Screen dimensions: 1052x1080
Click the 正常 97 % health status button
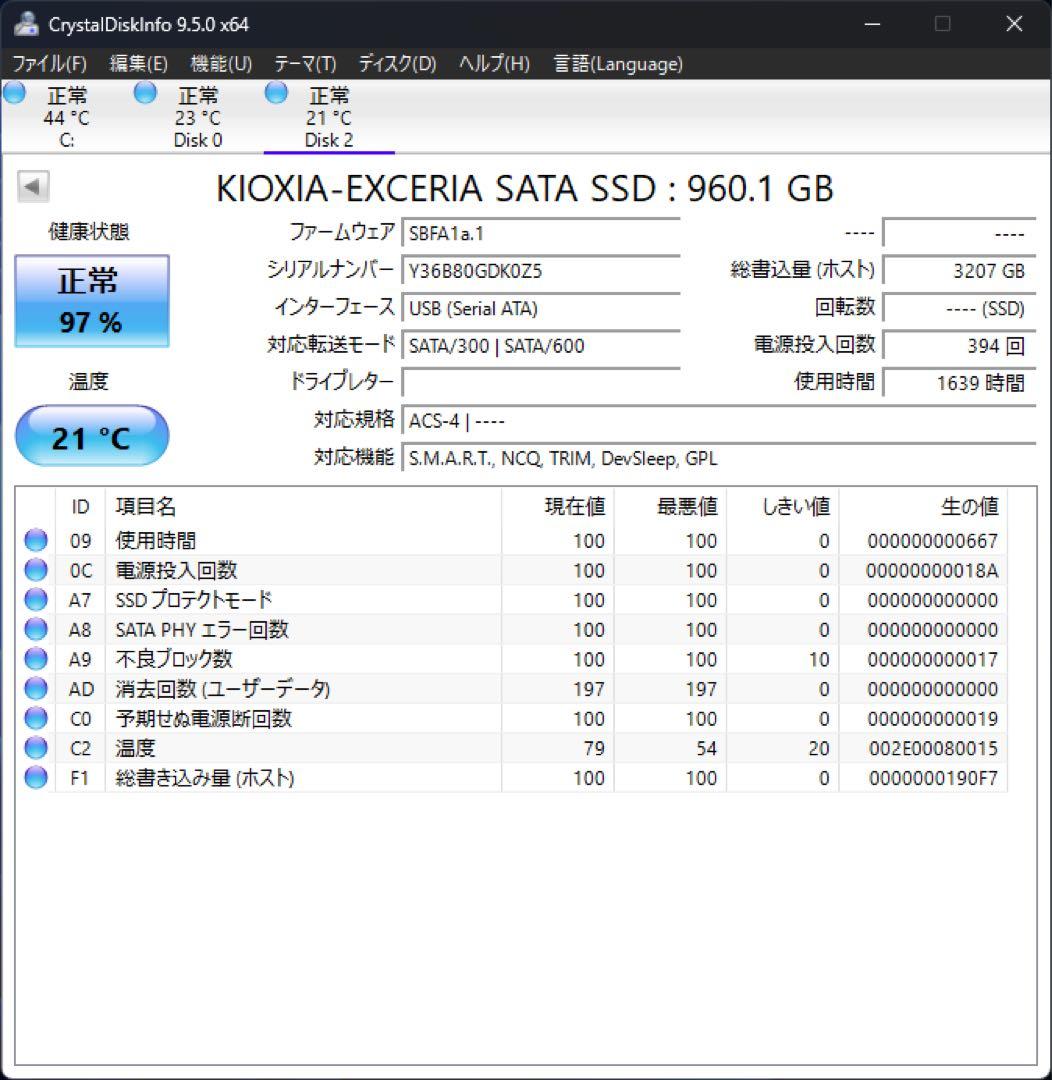[92, 301]
